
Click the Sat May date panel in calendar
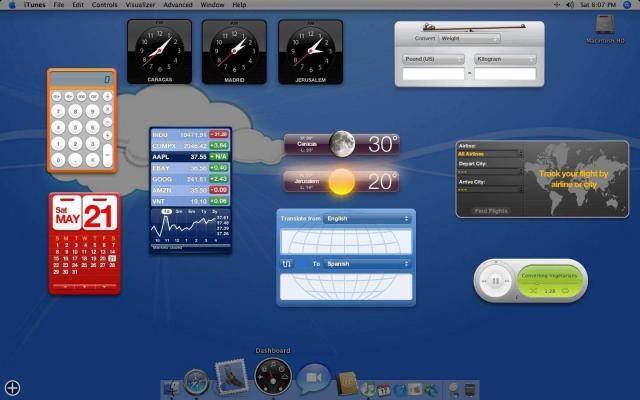(67, 213)
